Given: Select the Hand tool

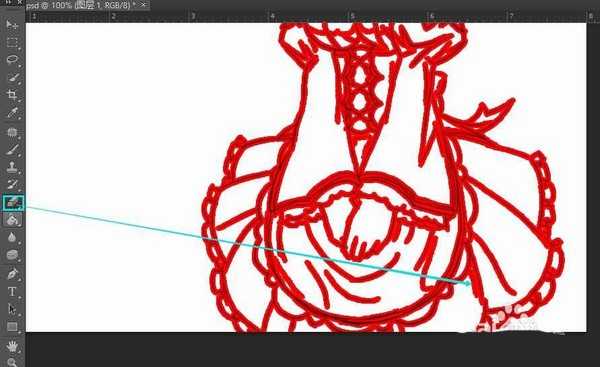Looking at the screenshot, I should (12, 346).
